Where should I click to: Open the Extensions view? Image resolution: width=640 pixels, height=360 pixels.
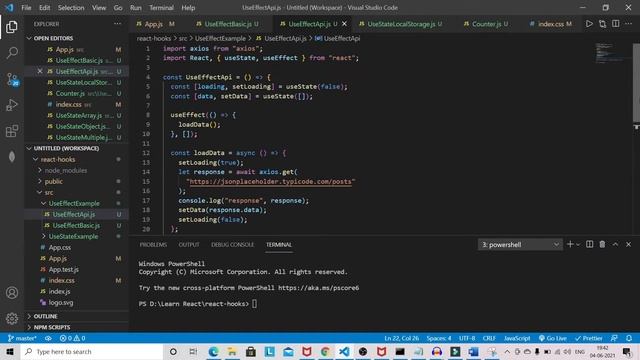(12, 131)
